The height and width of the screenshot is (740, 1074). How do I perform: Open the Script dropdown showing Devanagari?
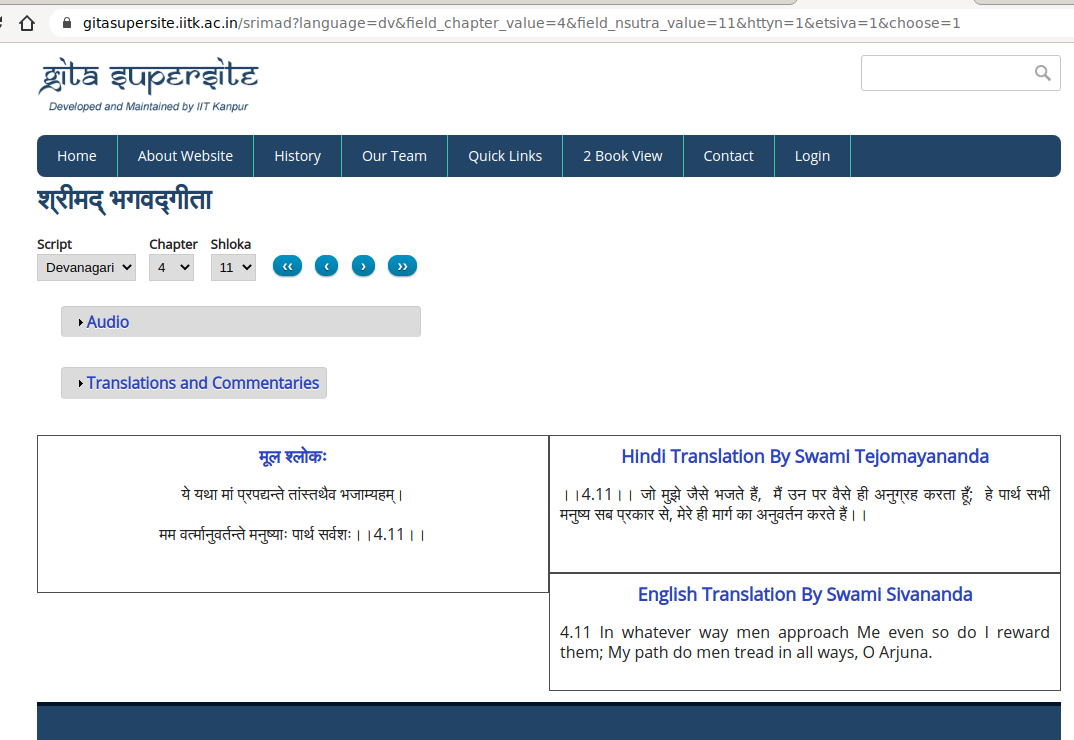point(86,267)
